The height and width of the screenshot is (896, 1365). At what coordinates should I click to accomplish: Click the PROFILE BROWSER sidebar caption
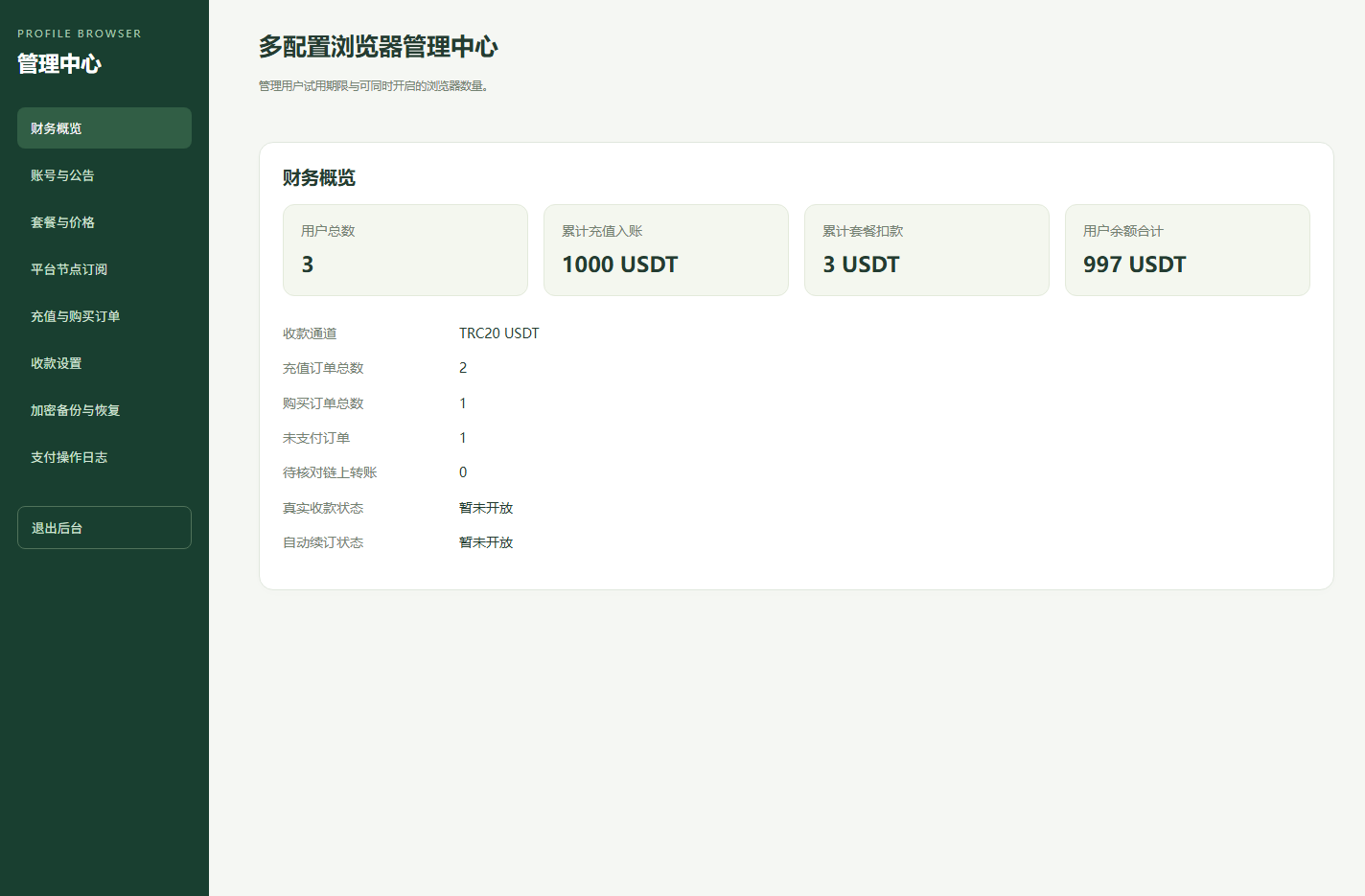tap(80, 34)
